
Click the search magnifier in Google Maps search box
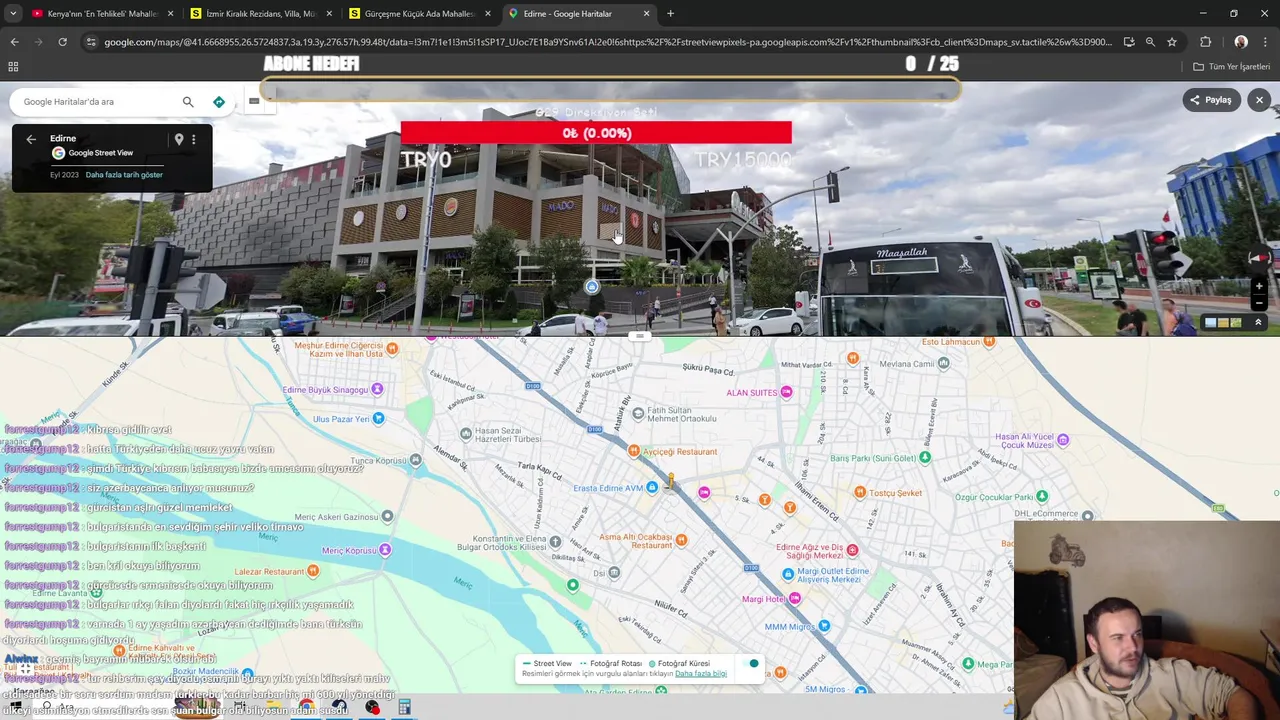[x=188, y=101]
